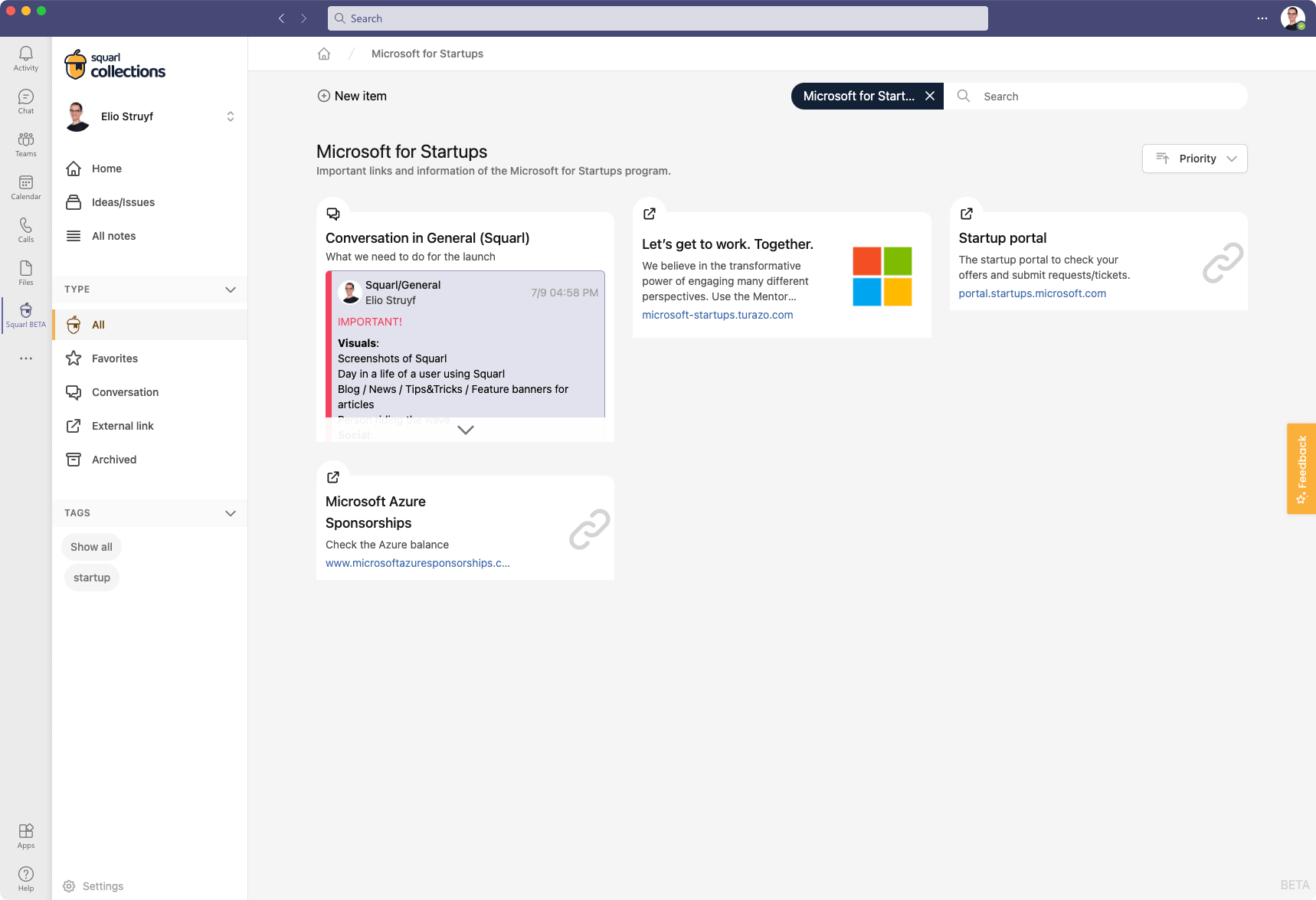Image resolution: width=1316 pixels, height=900 pixels.
Task: Open the Teams icon in the rail
Action: (26, 144)
